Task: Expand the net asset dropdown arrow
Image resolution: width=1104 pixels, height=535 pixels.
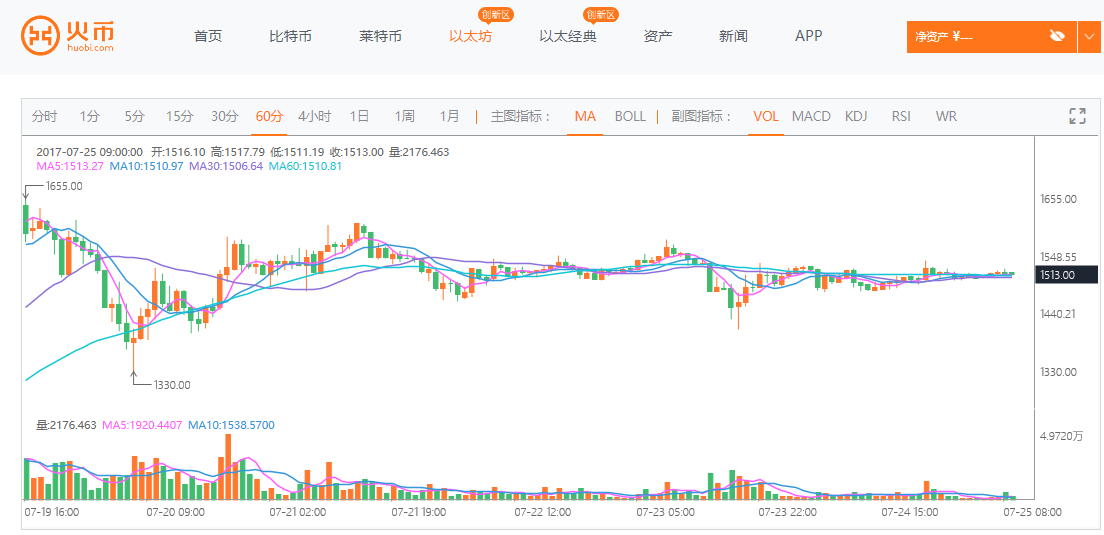Action: click(1089, 37)
